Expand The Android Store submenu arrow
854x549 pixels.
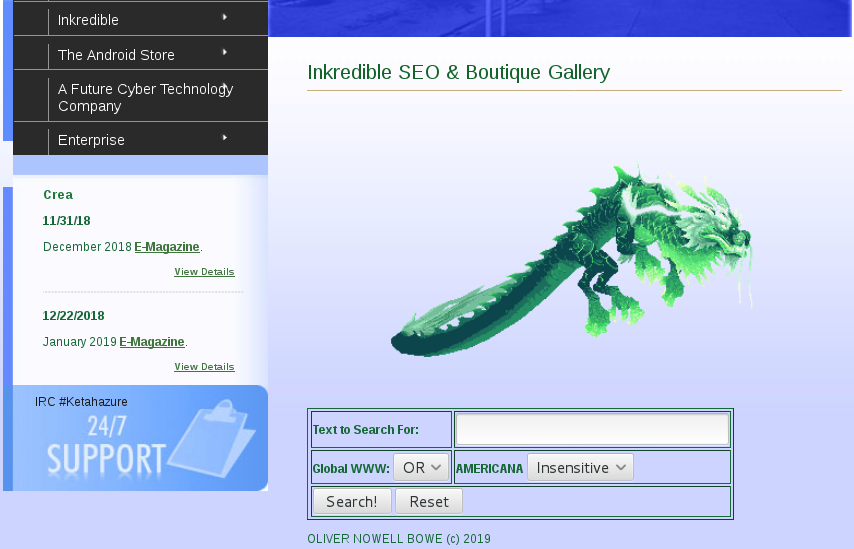225,52
